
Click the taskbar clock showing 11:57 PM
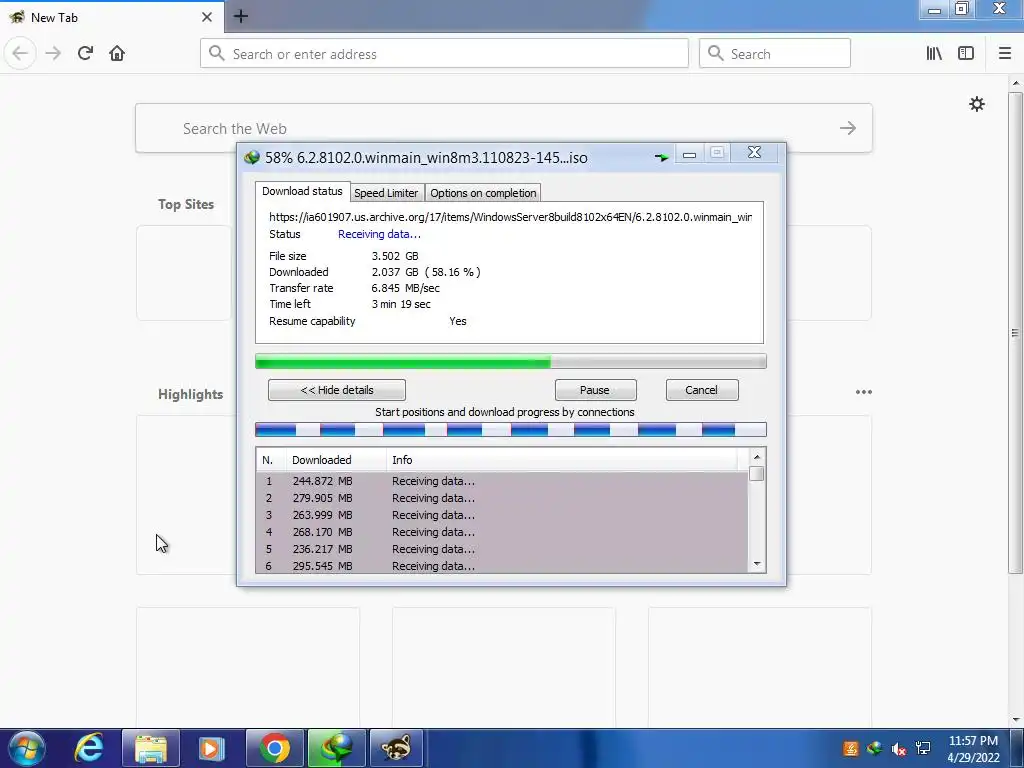coord(973,749)
